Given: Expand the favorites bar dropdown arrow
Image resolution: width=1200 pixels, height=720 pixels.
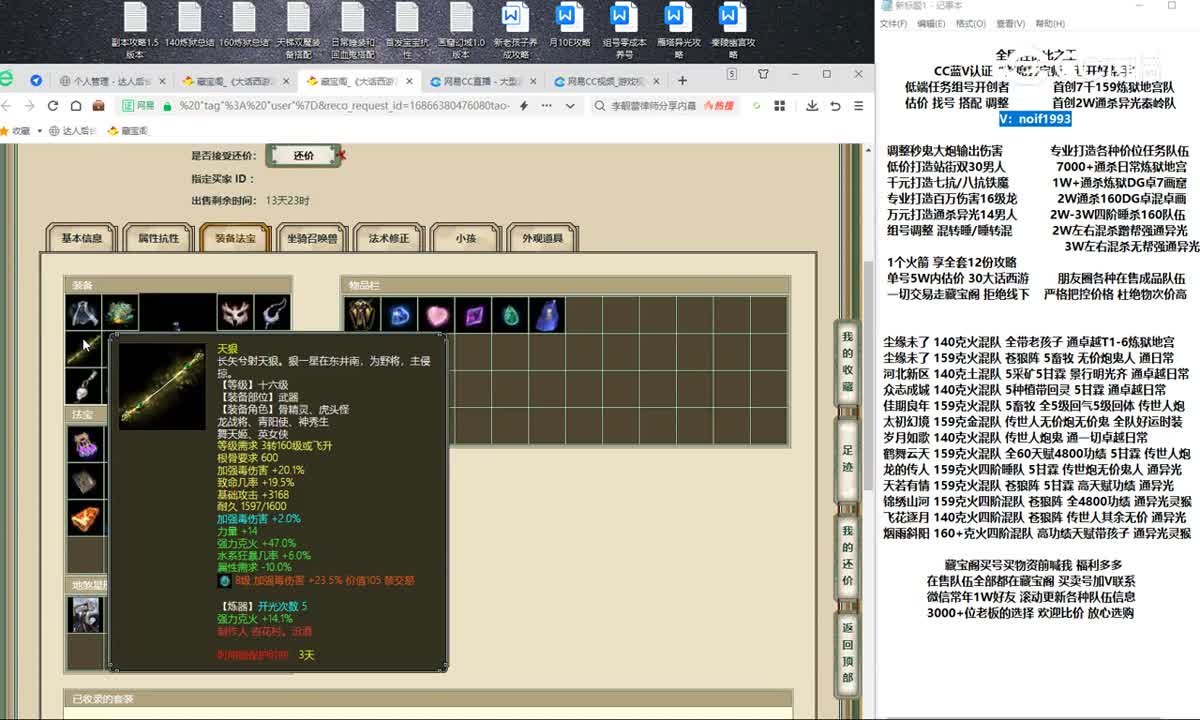Looking at the screenshot, I should (41, 130).
